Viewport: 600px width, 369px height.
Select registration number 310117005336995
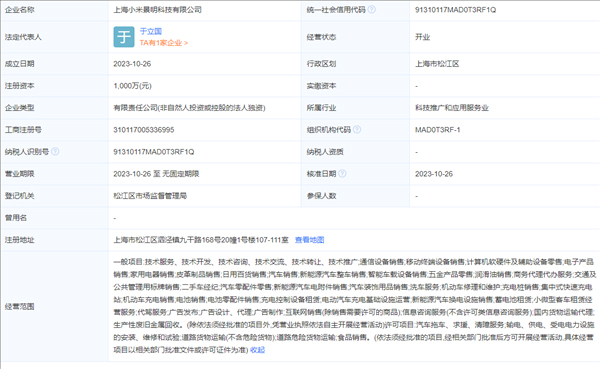(143, 130)
